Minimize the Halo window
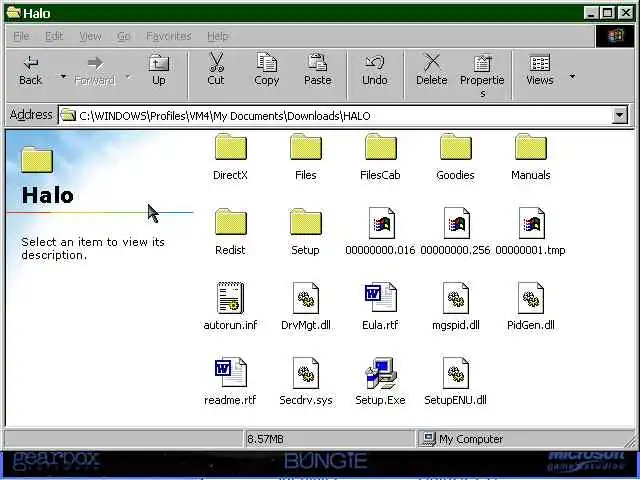Screen dimensions: 640x480 tap(591, 13)
